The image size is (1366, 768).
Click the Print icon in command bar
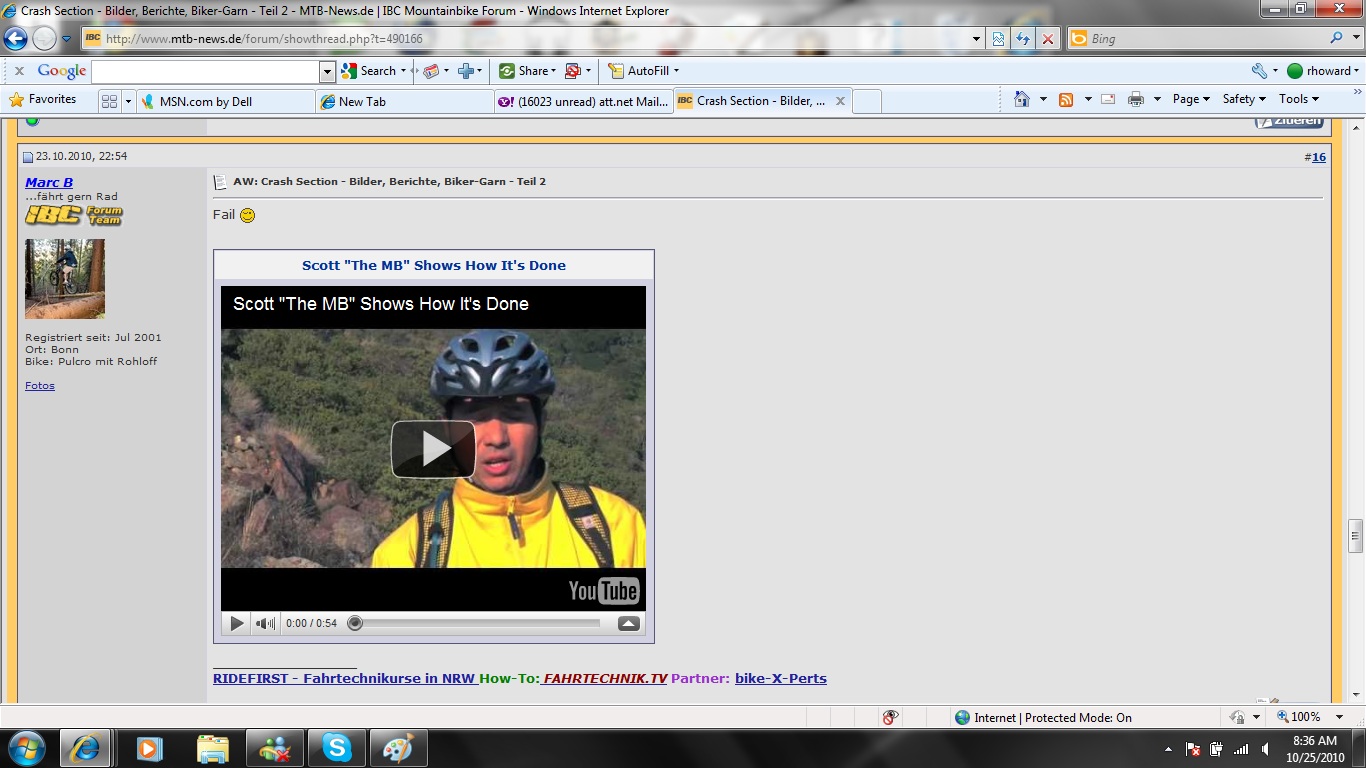pyautogui.click(x=1136, y=99)
